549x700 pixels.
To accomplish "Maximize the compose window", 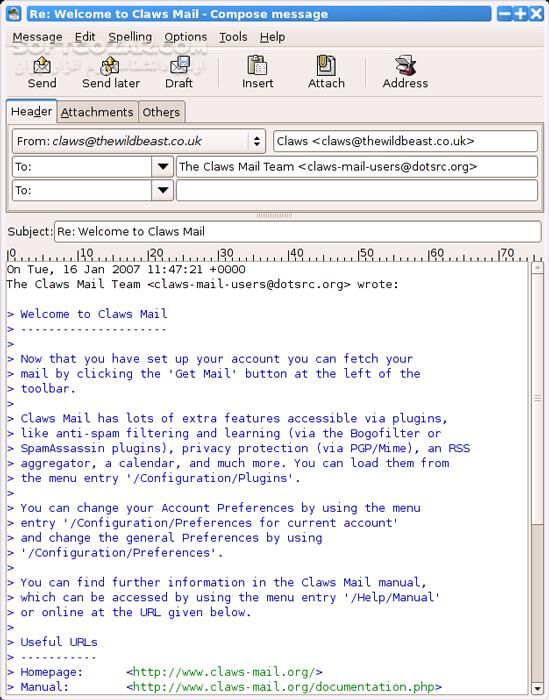I will tap(520, 13).
